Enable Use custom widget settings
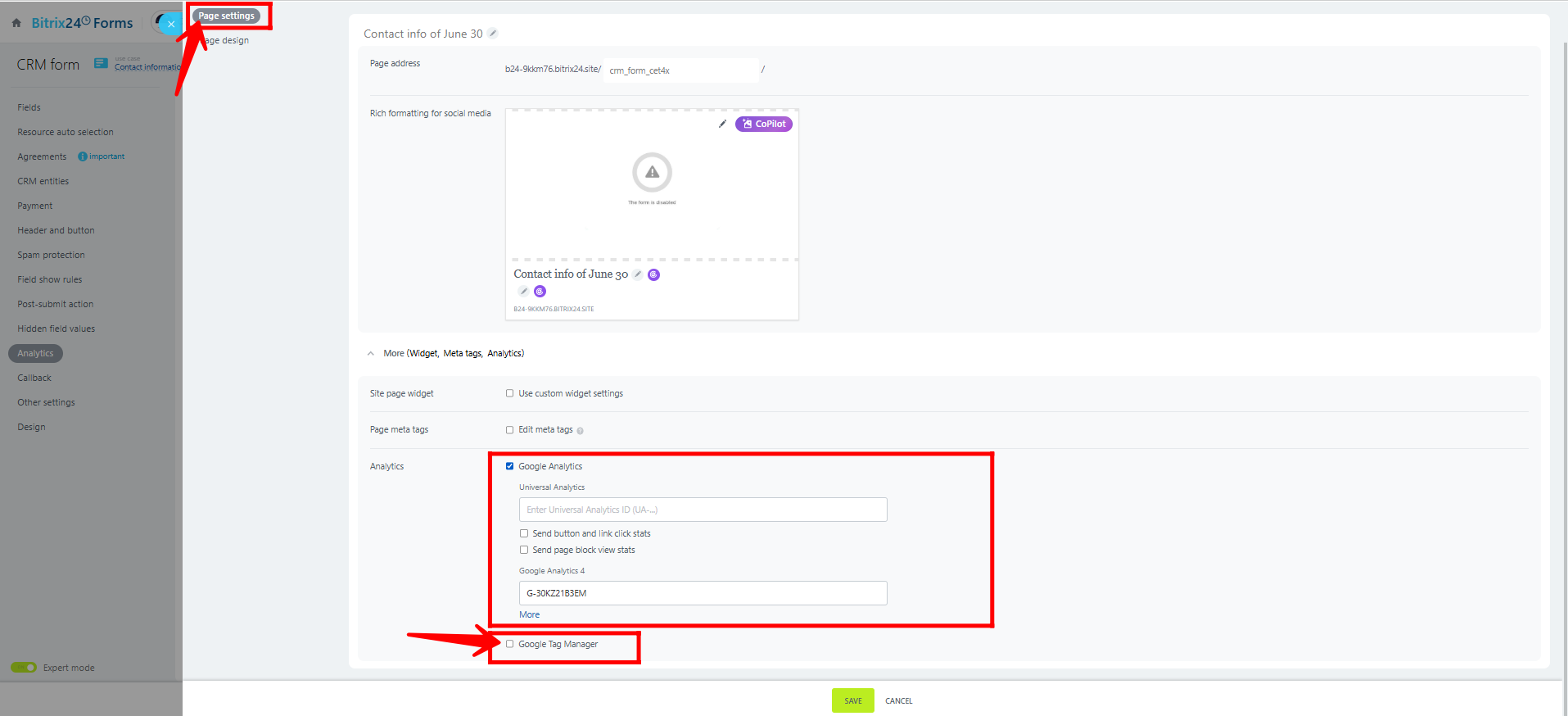This screenshot has width=1568, height=716. coord(509,393)
